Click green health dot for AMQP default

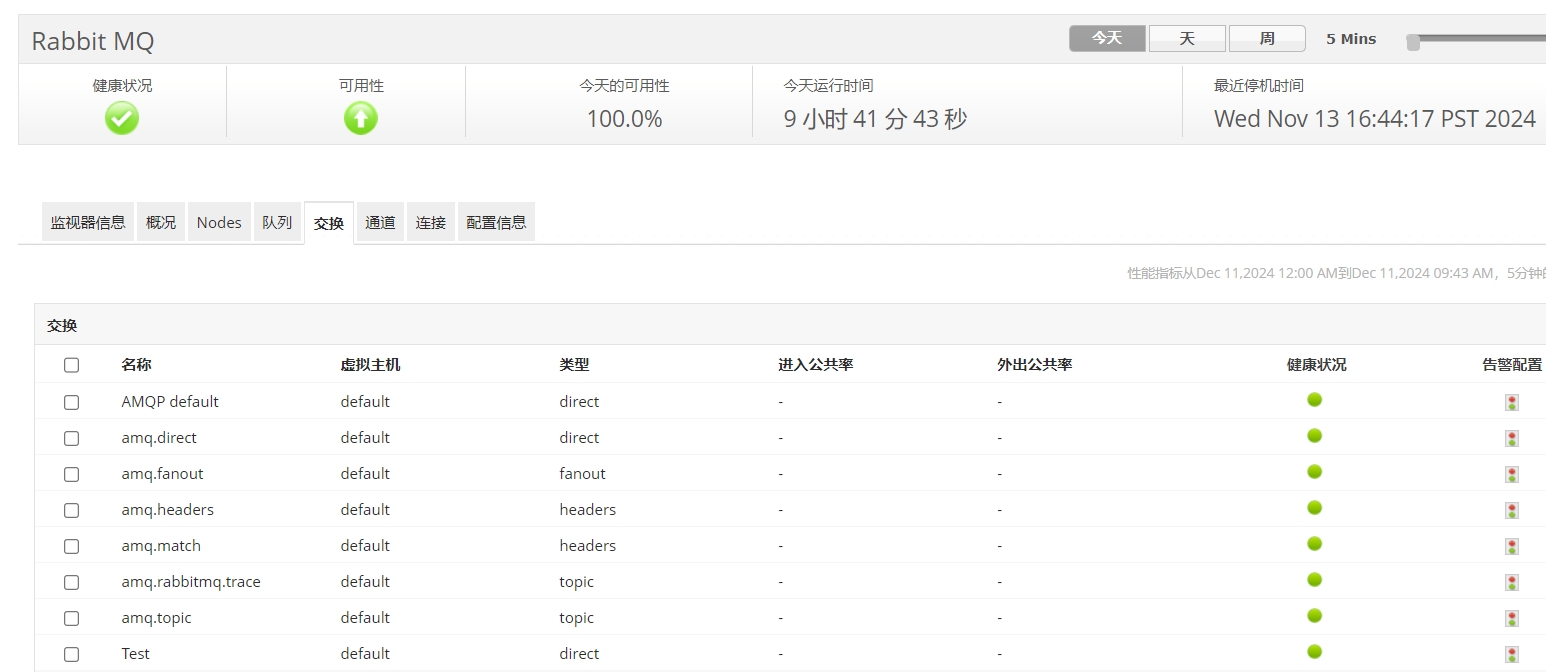pyautogui.click(x=1315, y=399)
